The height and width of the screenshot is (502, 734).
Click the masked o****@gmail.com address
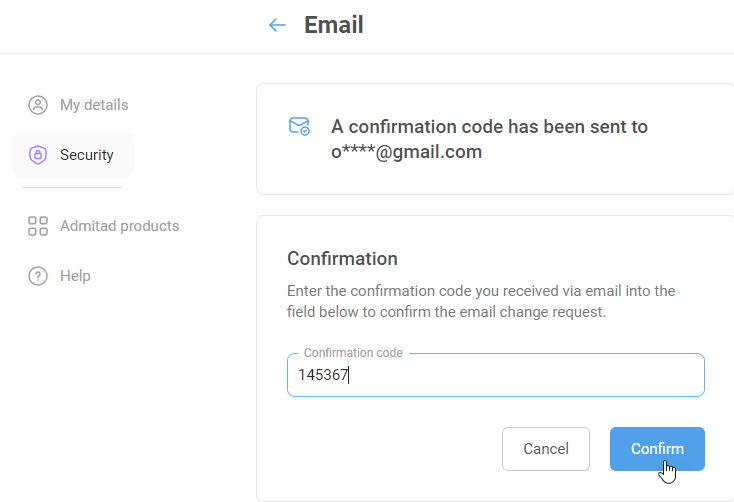[x=406, y=152]
